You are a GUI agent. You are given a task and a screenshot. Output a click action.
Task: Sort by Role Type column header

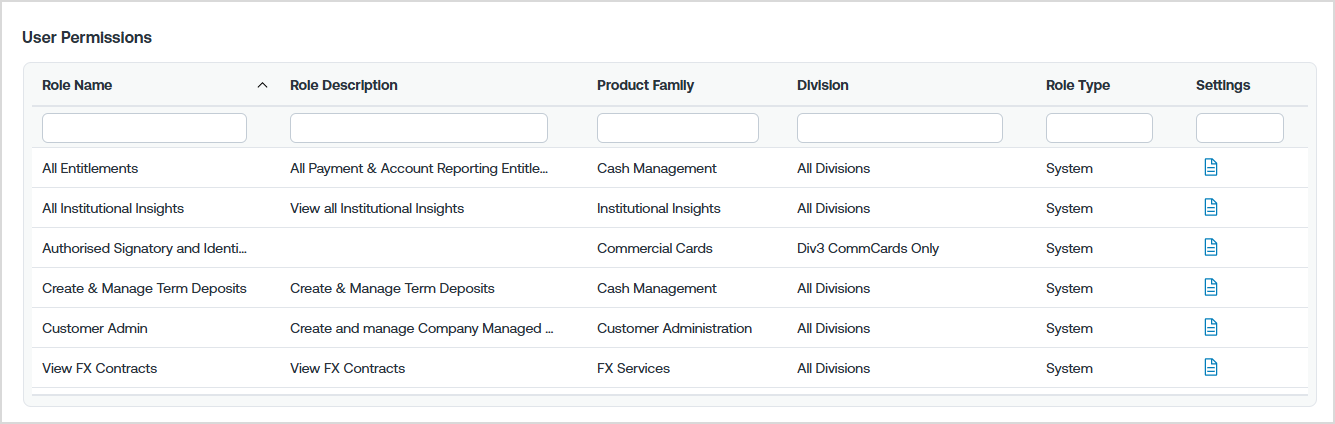click(x=1078, y=85)
